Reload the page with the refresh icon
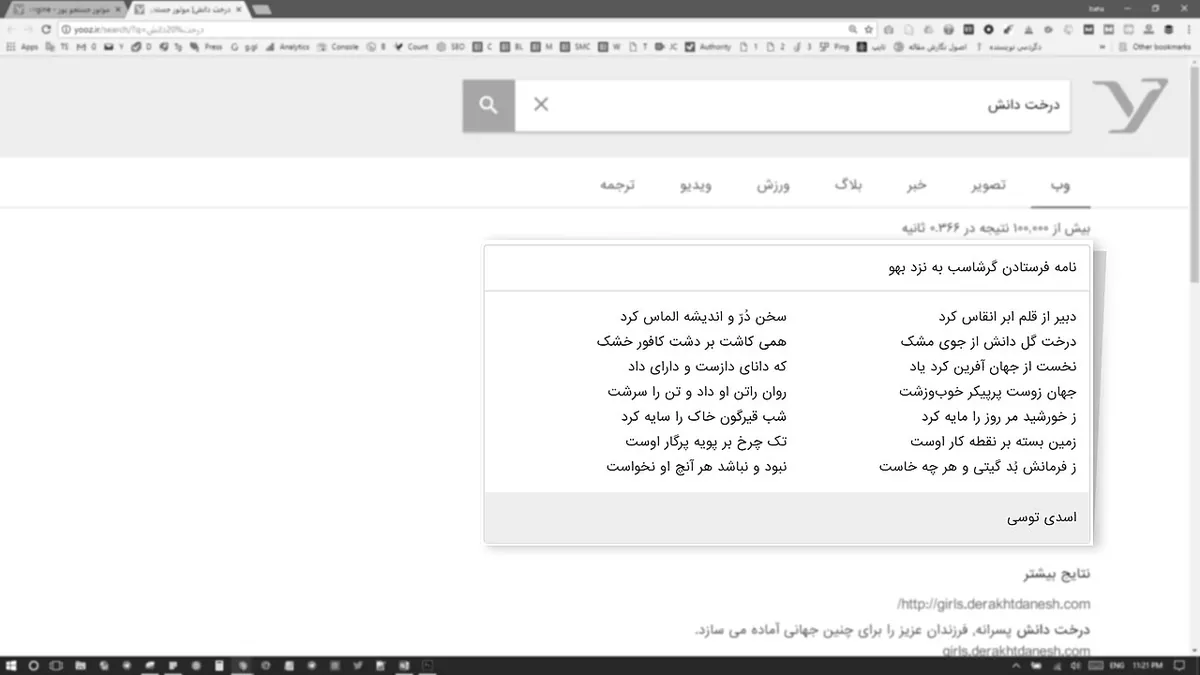The image size is (1200, 675). 46,29
